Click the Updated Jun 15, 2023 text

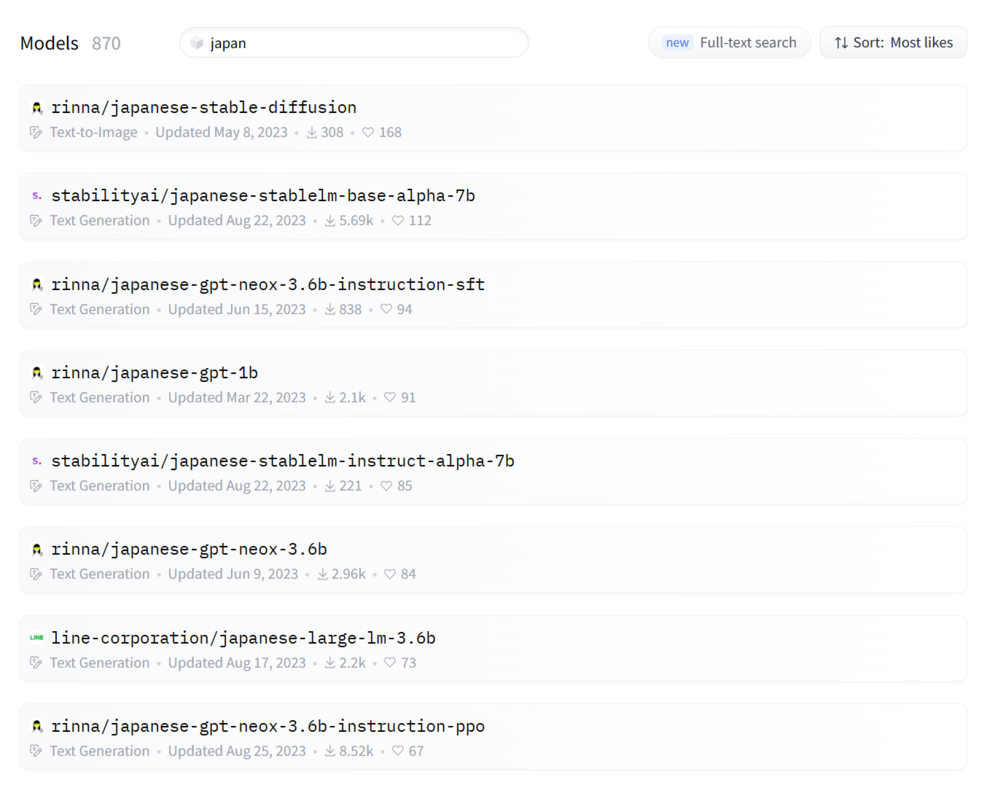(237, 309)
